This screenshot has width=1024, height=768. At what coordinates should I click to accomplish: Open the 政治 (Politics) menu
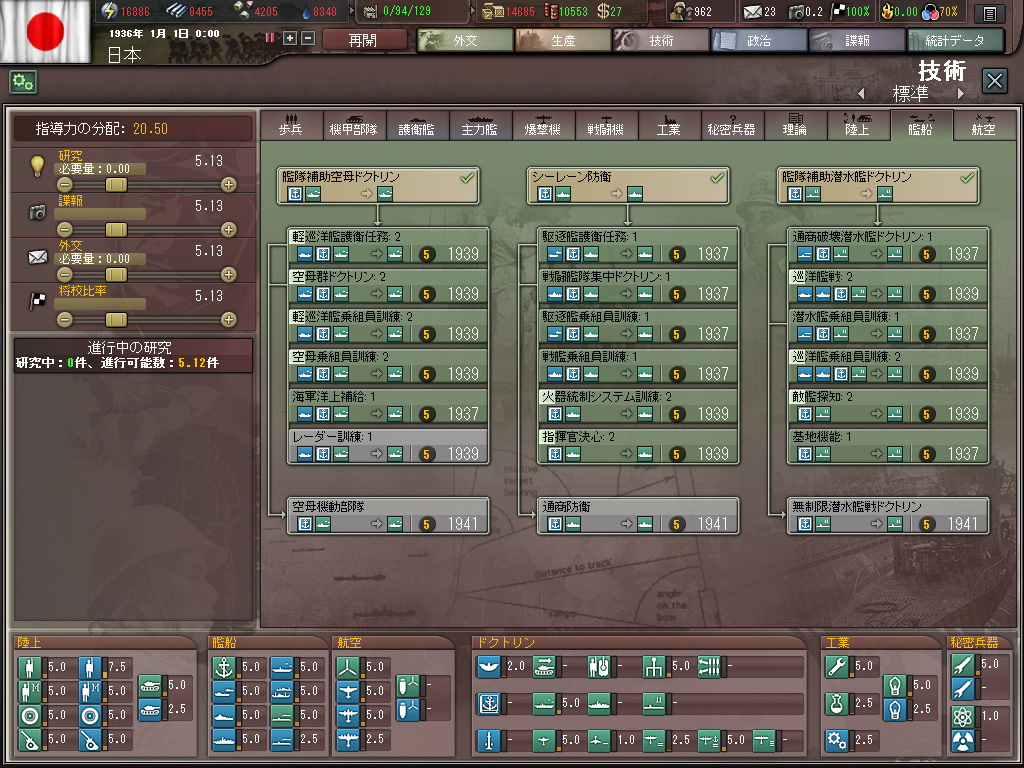(759, 40)
